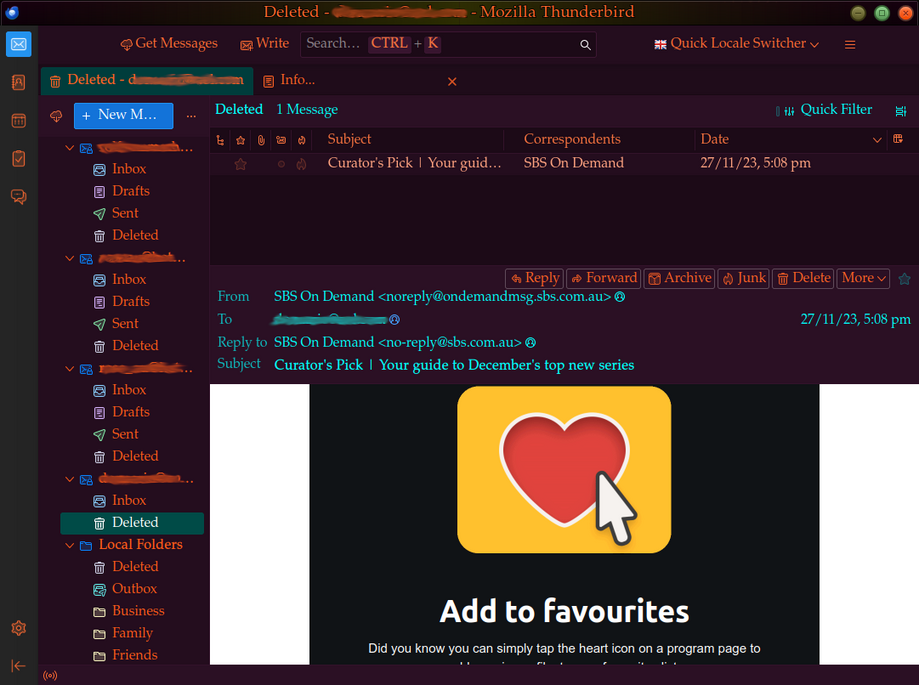Open the Address Book space
The image size is (919, 685).
pos(18,82)
